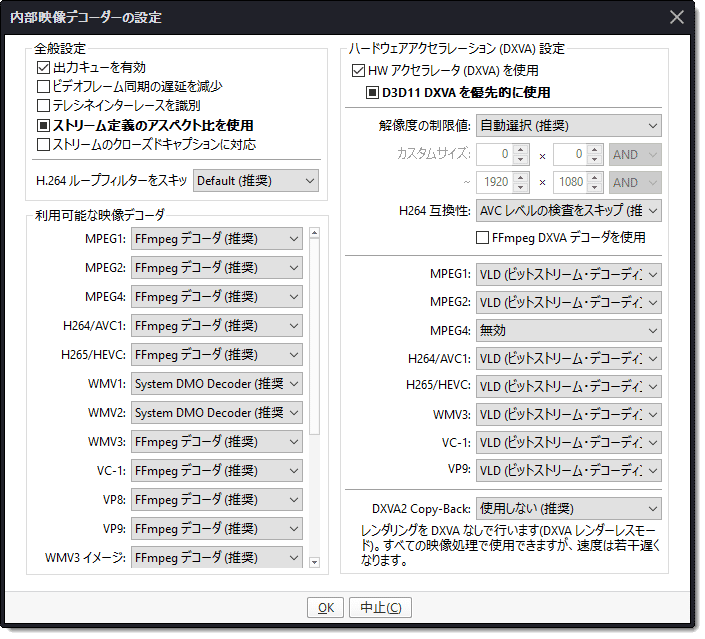Open the lower AND condition dropdown
Viewport: 705px width, 639px height.
point(635,182)
